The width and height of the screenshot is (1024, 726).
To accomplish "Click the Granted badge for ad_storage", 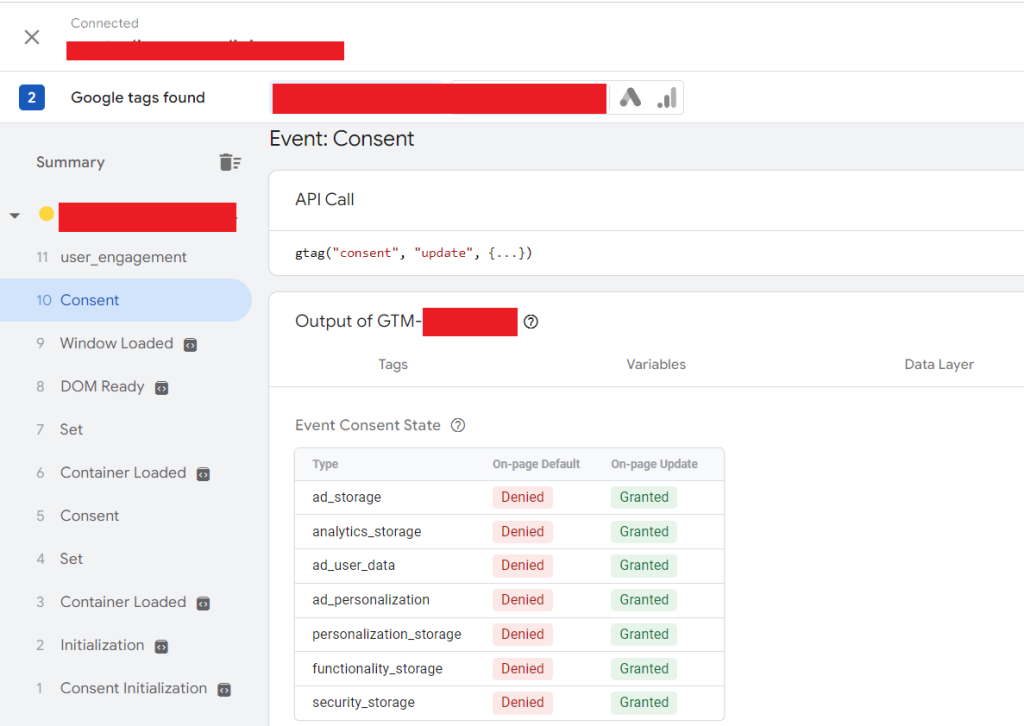I will coord(644,497).
